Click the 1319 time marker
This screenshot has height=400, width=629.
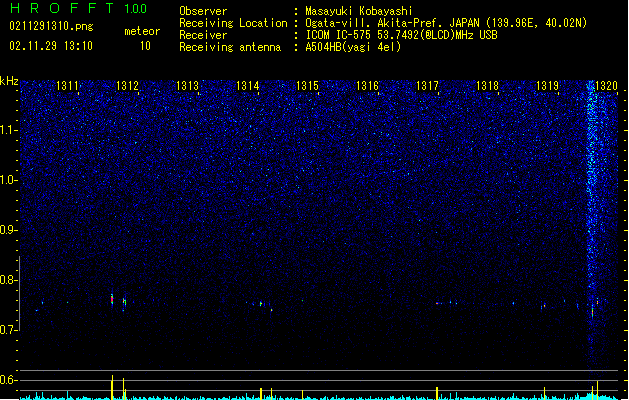[x=547, y=85]
